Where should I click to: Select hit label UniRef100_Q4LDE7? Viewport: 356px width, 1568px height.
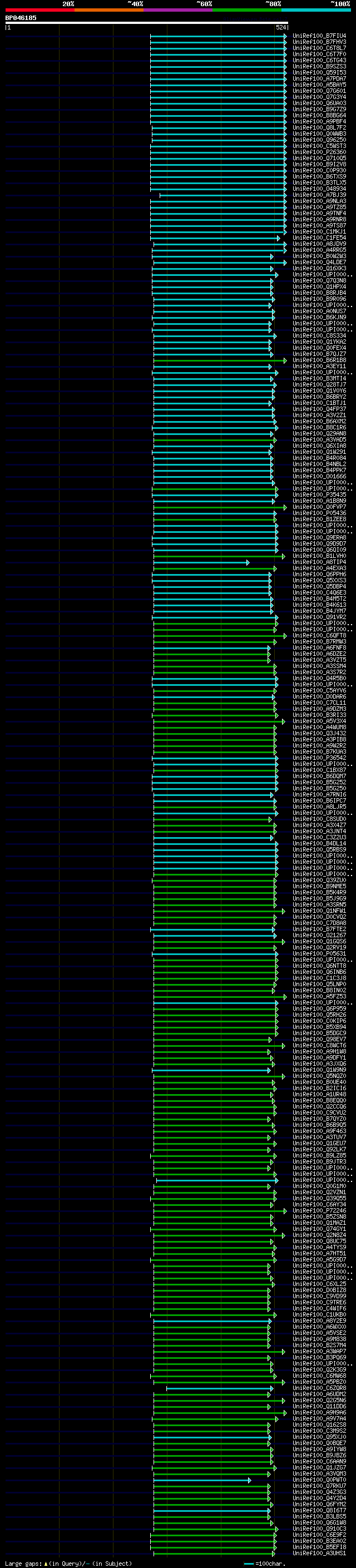[x=319, y=263]
